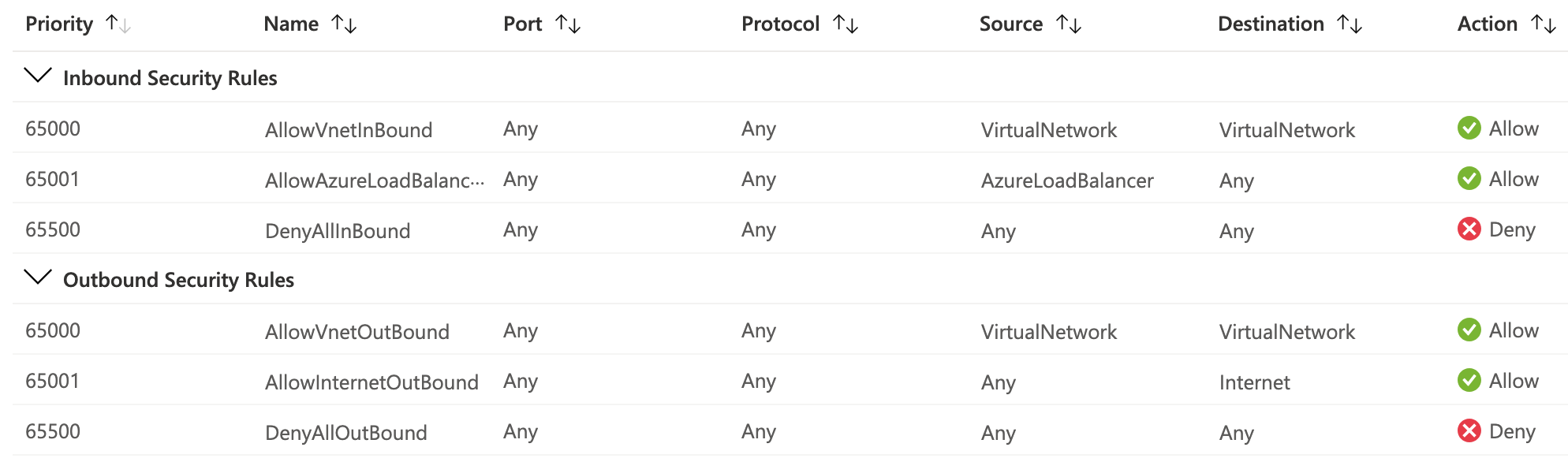Click green Allow icon for AllowInternetOutBound
The height and width of the screenshot is (462, 1568).
click(x=1469, y=381)
